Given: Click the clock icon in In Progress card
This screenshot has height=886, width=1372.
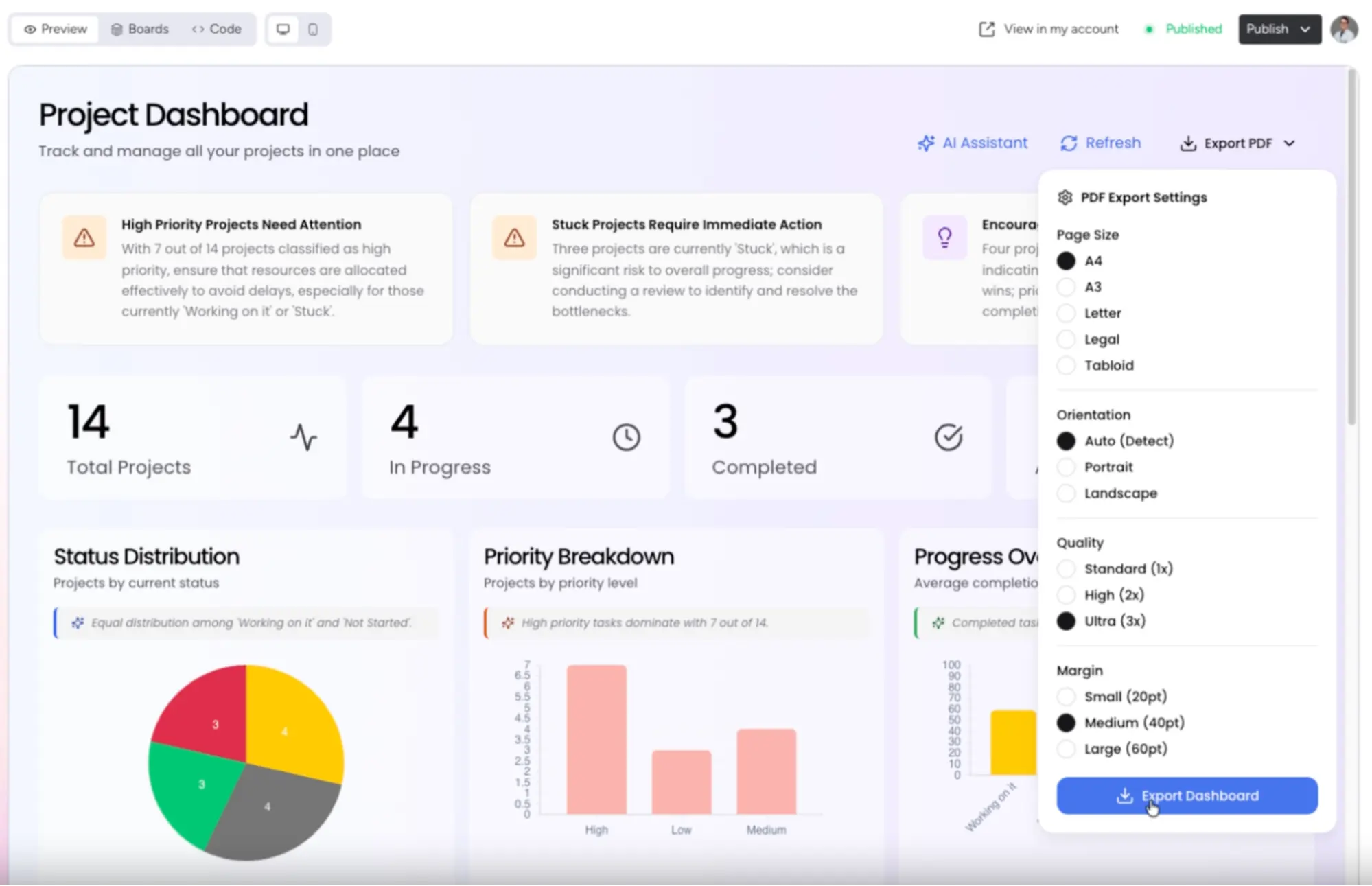Looking at the screenshot, I should [626, 437].
